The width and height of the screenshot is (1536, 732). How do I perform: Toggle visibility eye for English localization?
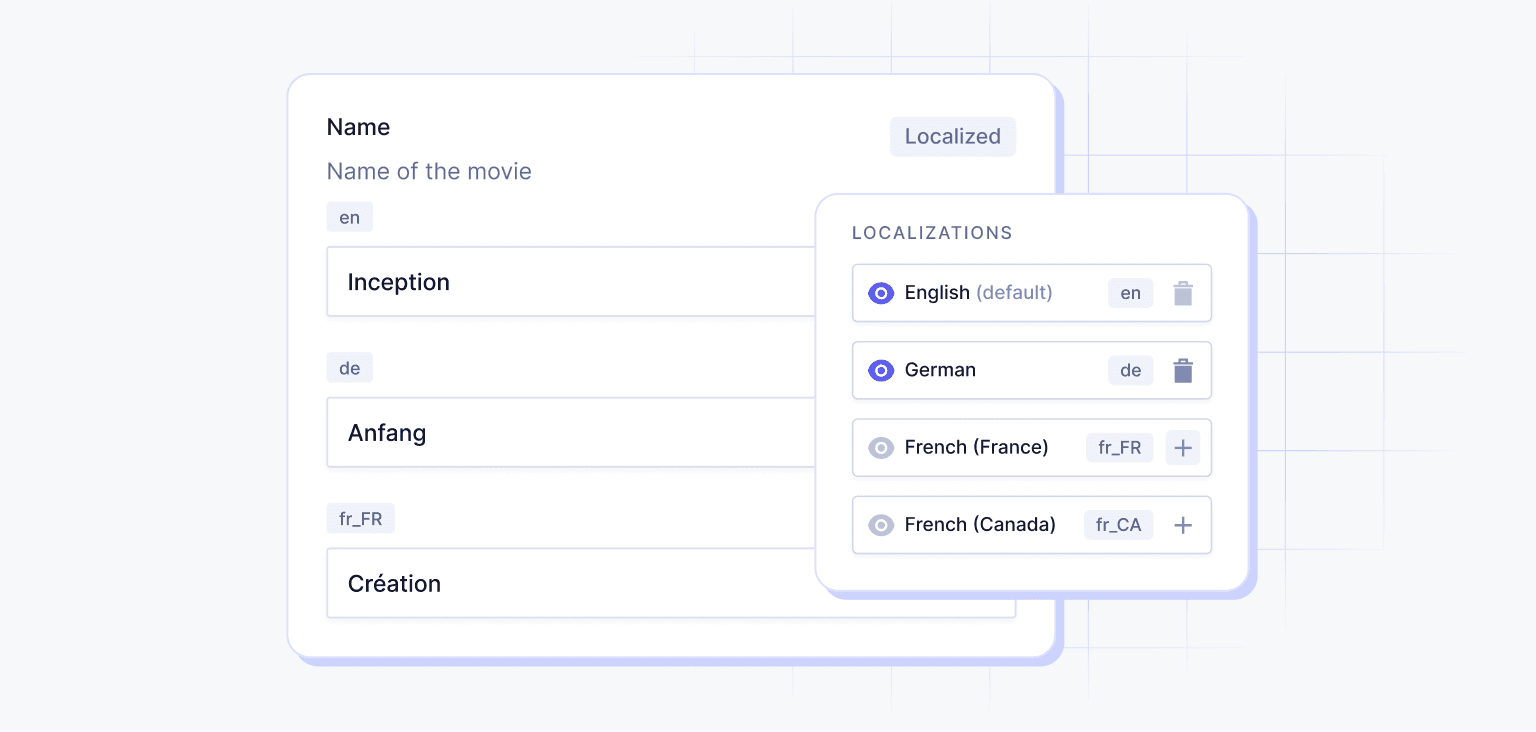(x=881, y=293)
